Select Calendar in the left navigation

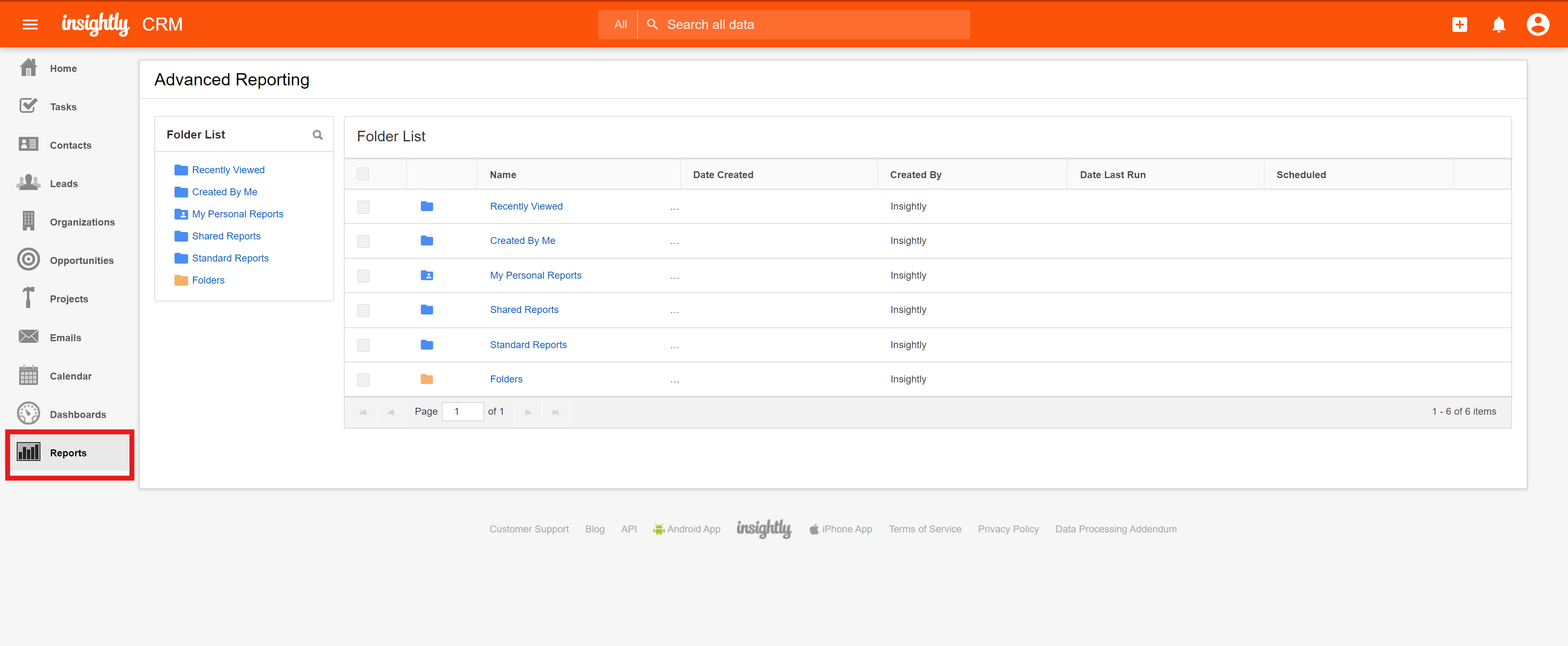tap(70, 376)
